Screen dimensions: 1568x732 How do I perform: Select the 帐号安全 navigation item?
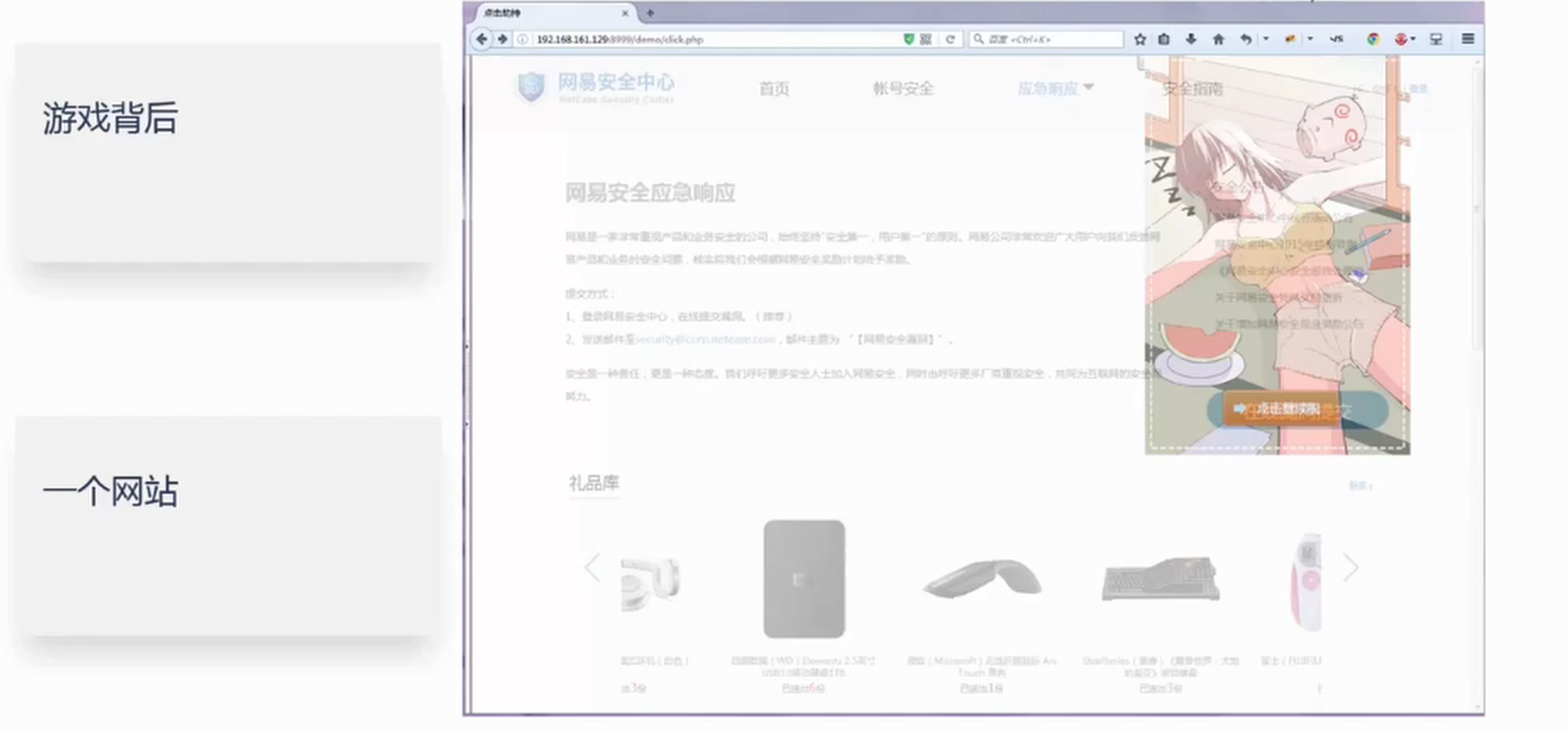[x=903, y=89]
